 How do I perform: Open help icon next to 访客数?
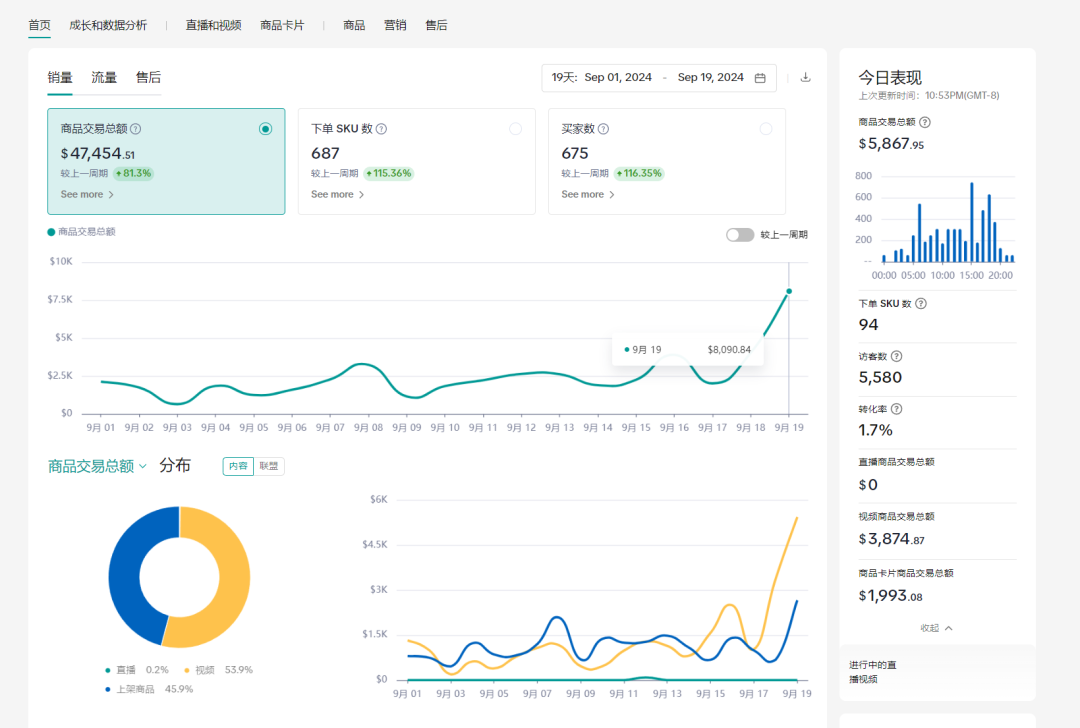pyautogui.click(x=896, y=356)
